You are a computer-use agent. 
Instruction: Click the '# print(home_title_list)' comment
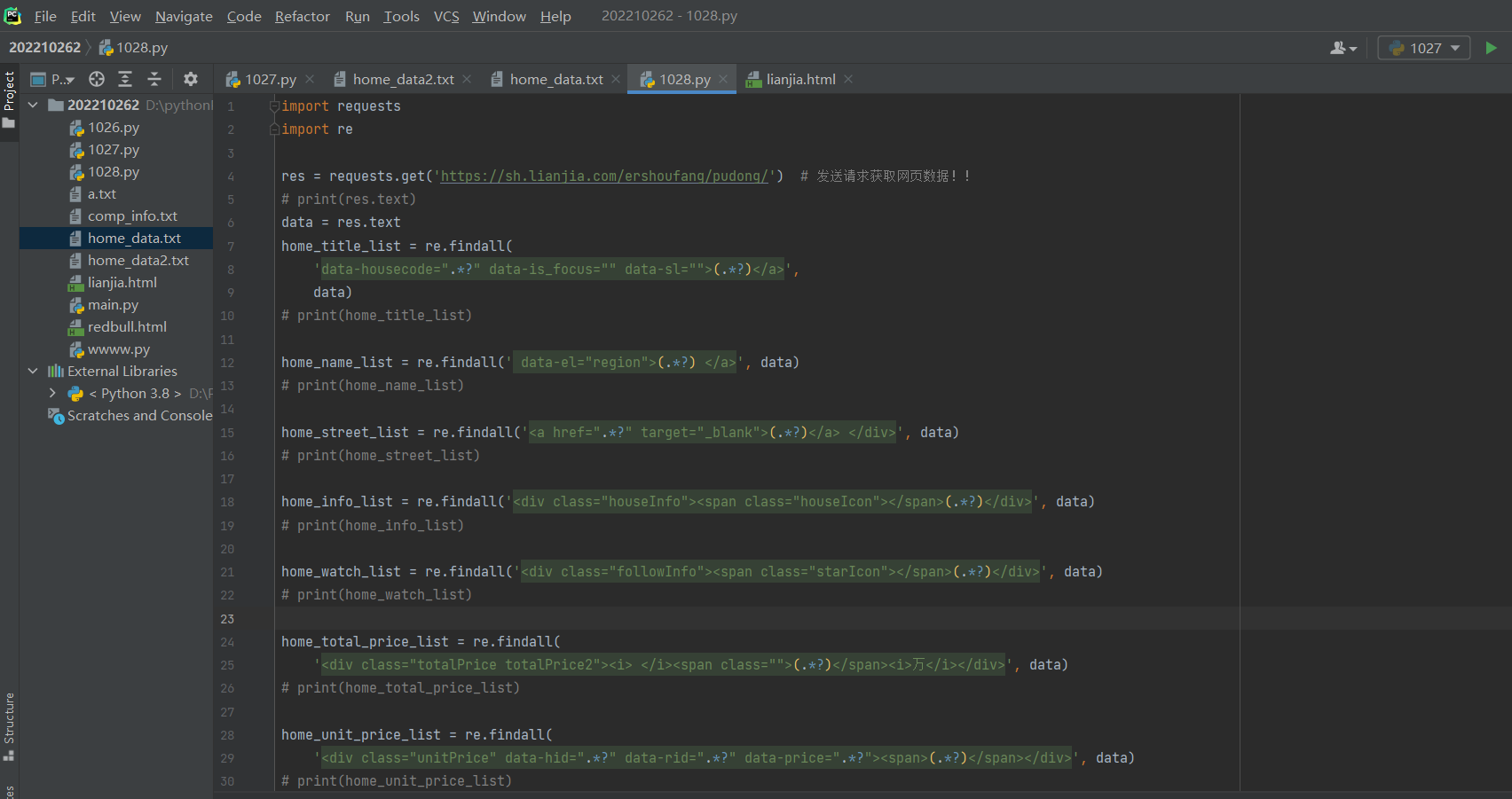coord(376,316)
